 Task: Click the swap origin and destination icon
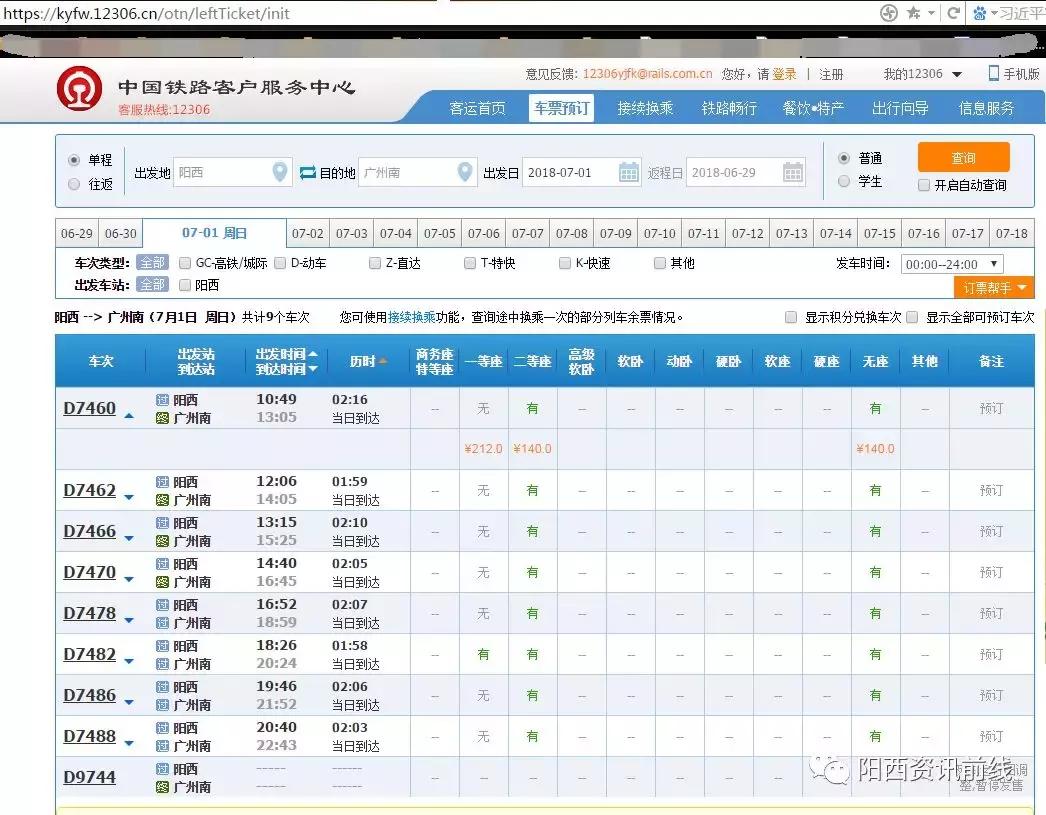[x=307, y=172]
